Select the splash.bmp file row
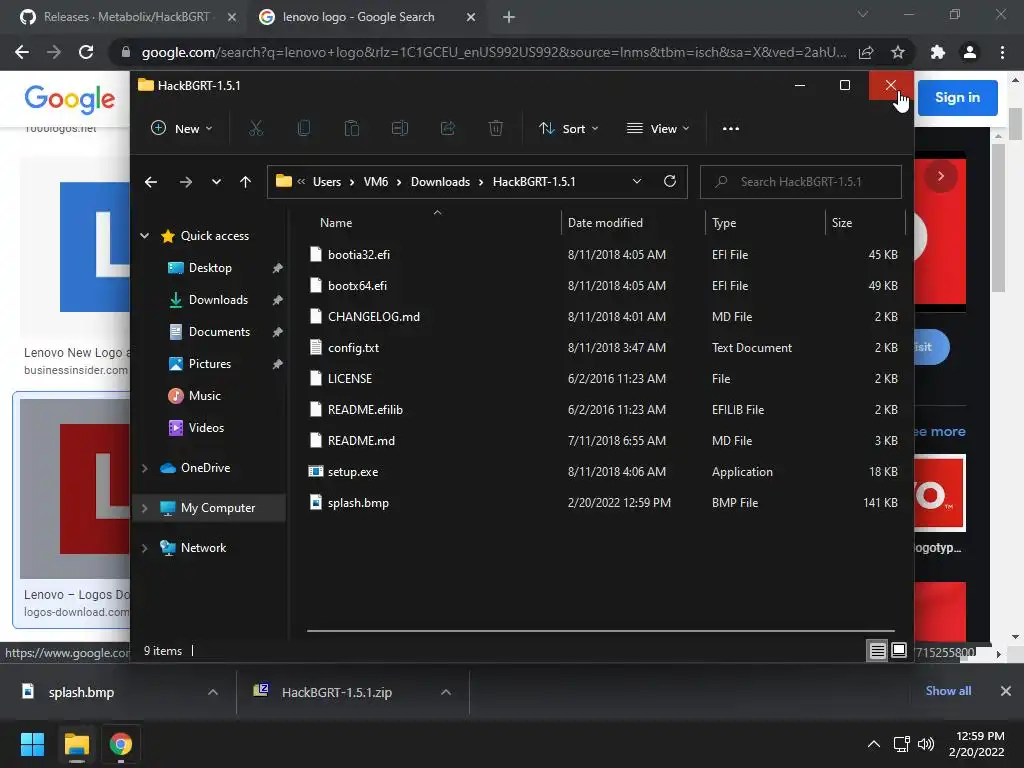 605,503
